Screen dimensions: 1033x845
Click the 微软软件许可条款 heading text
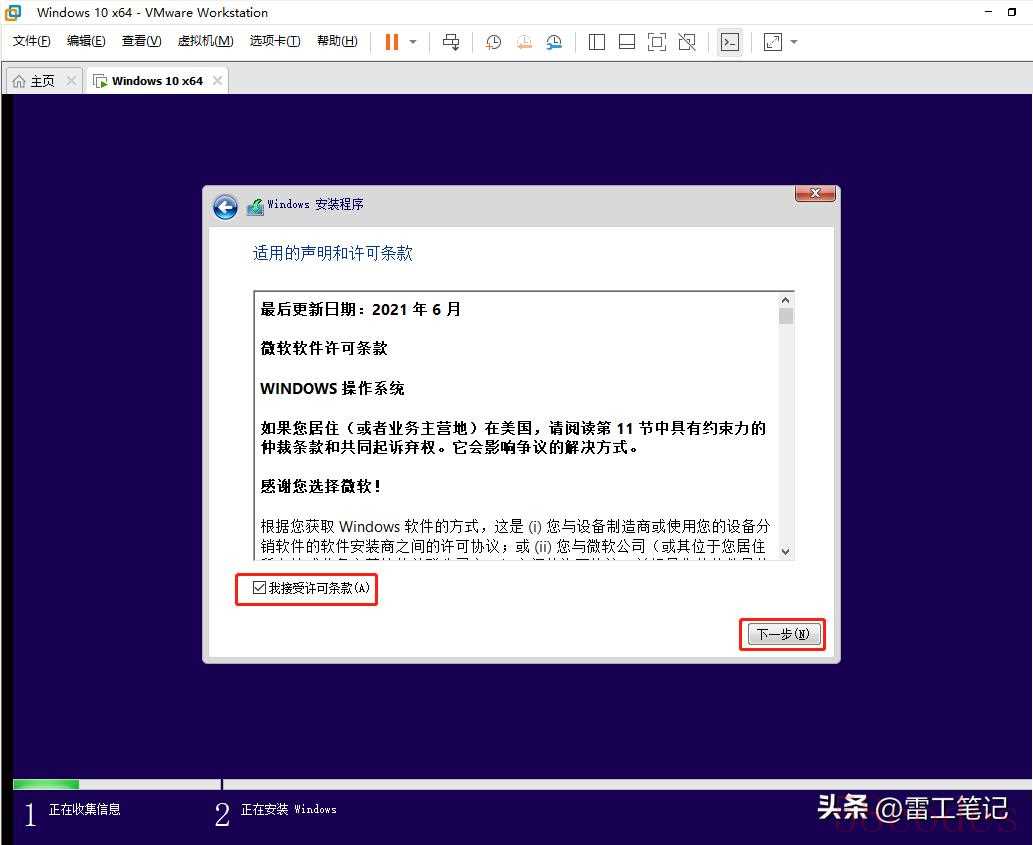[x=323, y=348]
